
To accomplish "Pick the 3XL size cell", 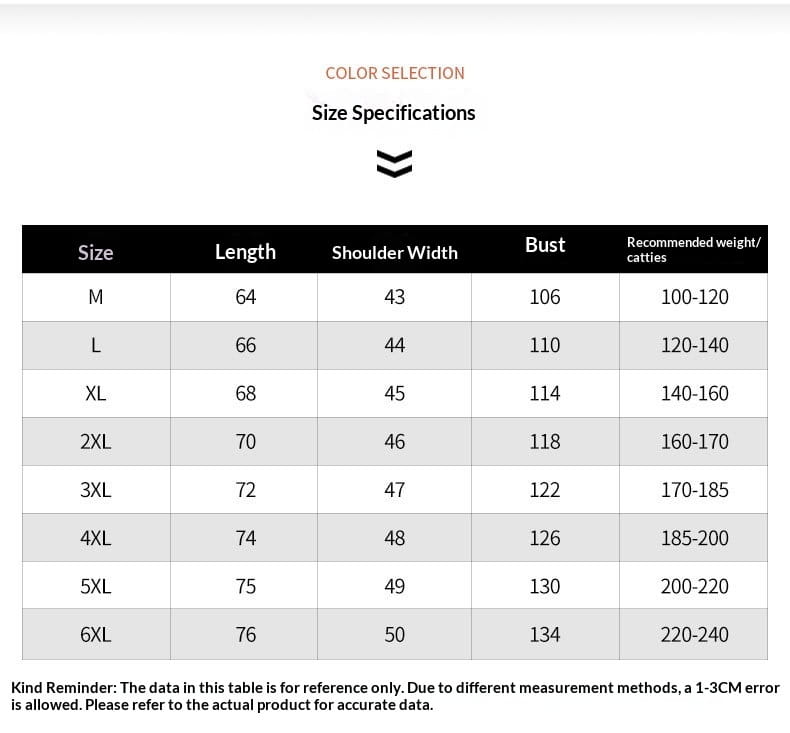I will 96,490.
